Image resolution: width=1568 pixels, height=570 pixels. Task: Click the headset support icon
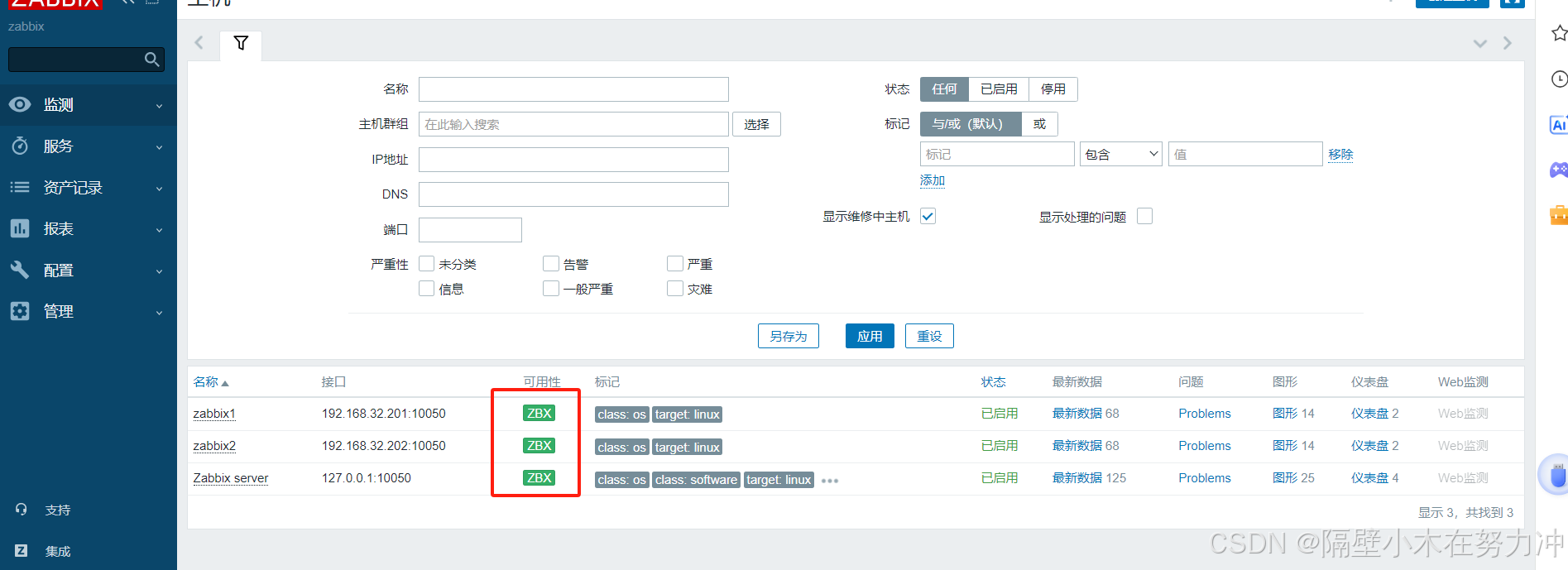coord(22,510)
